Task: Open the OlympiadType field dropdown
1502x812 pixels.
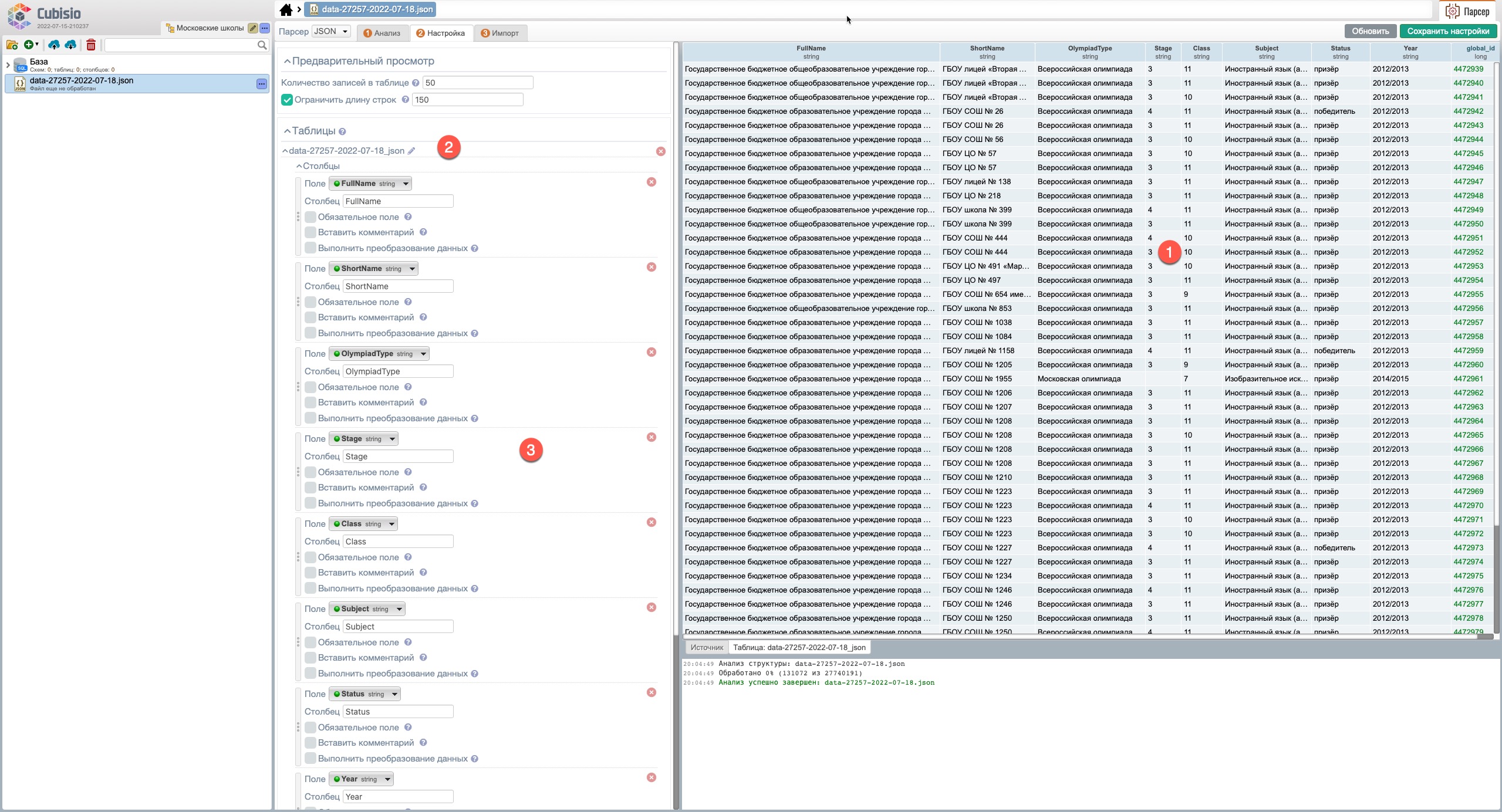Action: pos(379,354)
